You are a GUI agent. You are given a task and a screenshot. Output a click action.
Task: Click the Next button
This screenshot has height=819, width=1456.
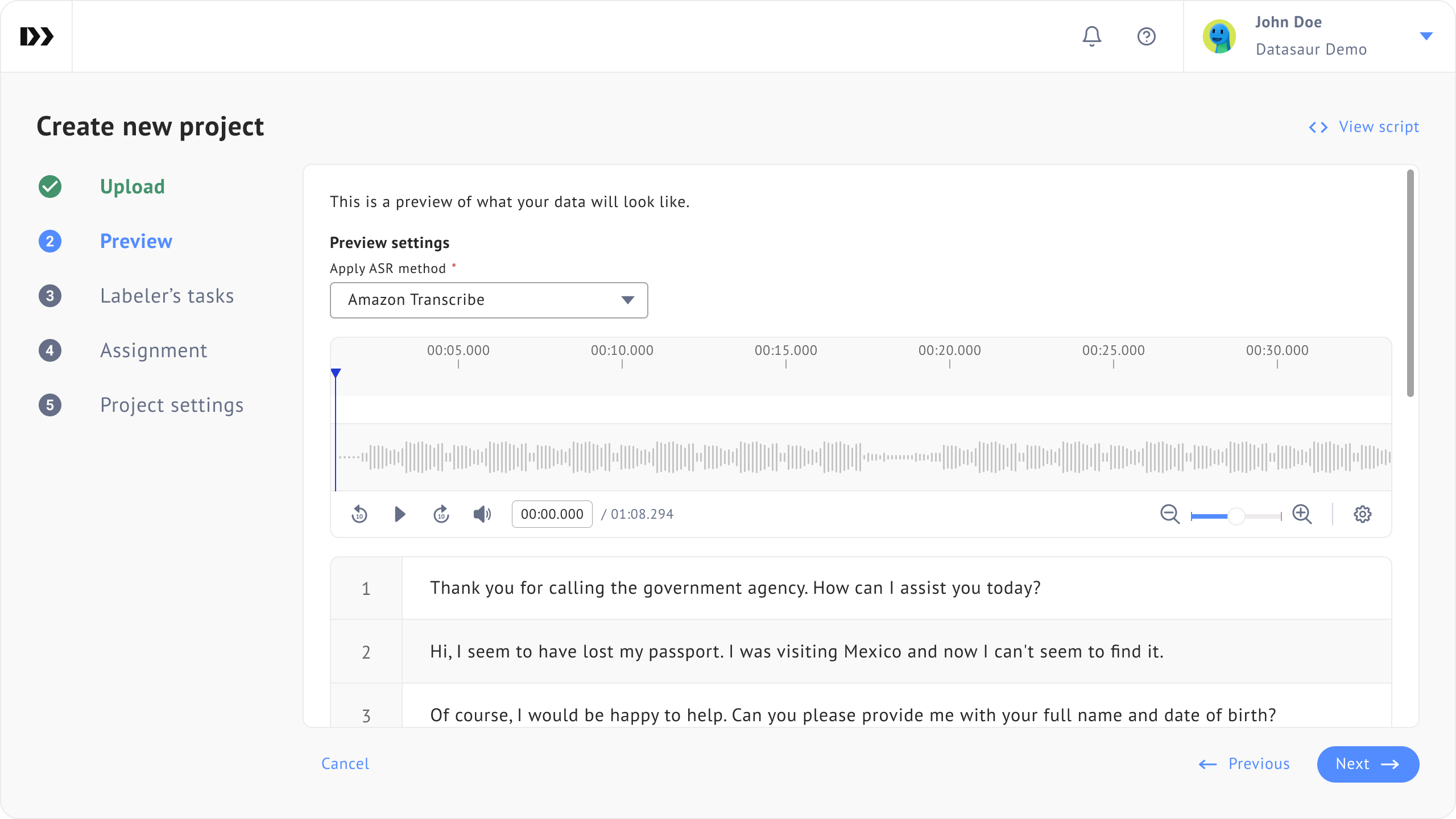click(x=1367, y=764)
